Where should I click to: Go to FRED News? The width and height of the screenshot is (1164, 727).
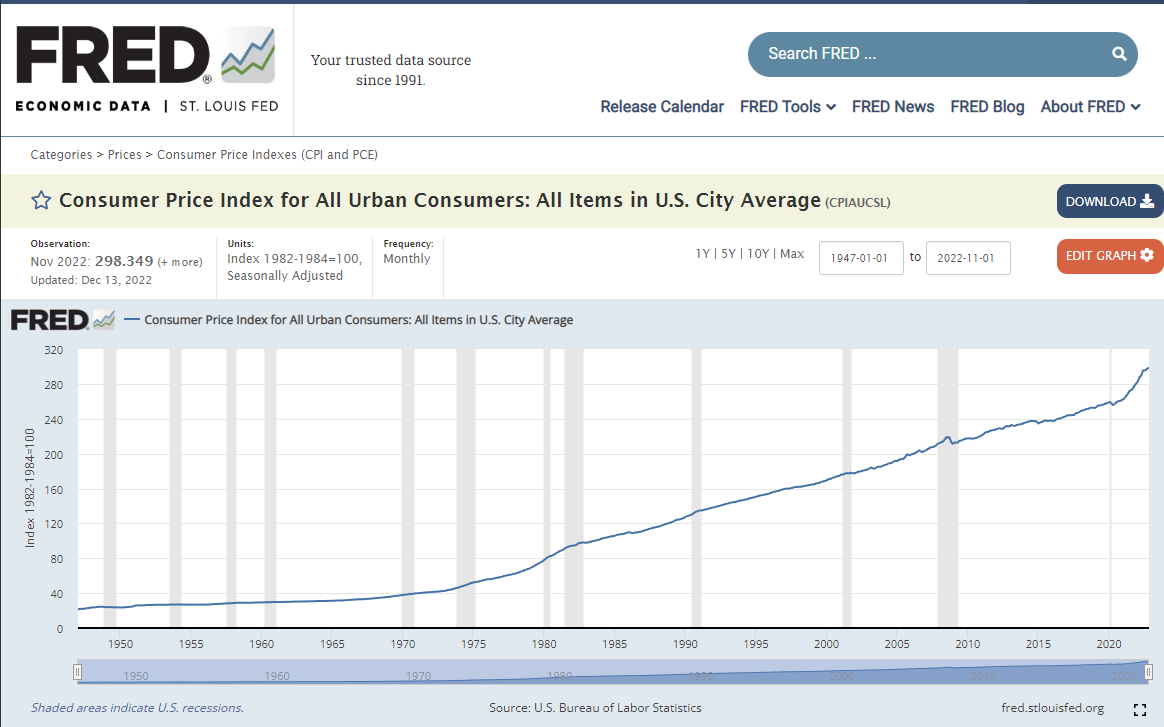893,107
